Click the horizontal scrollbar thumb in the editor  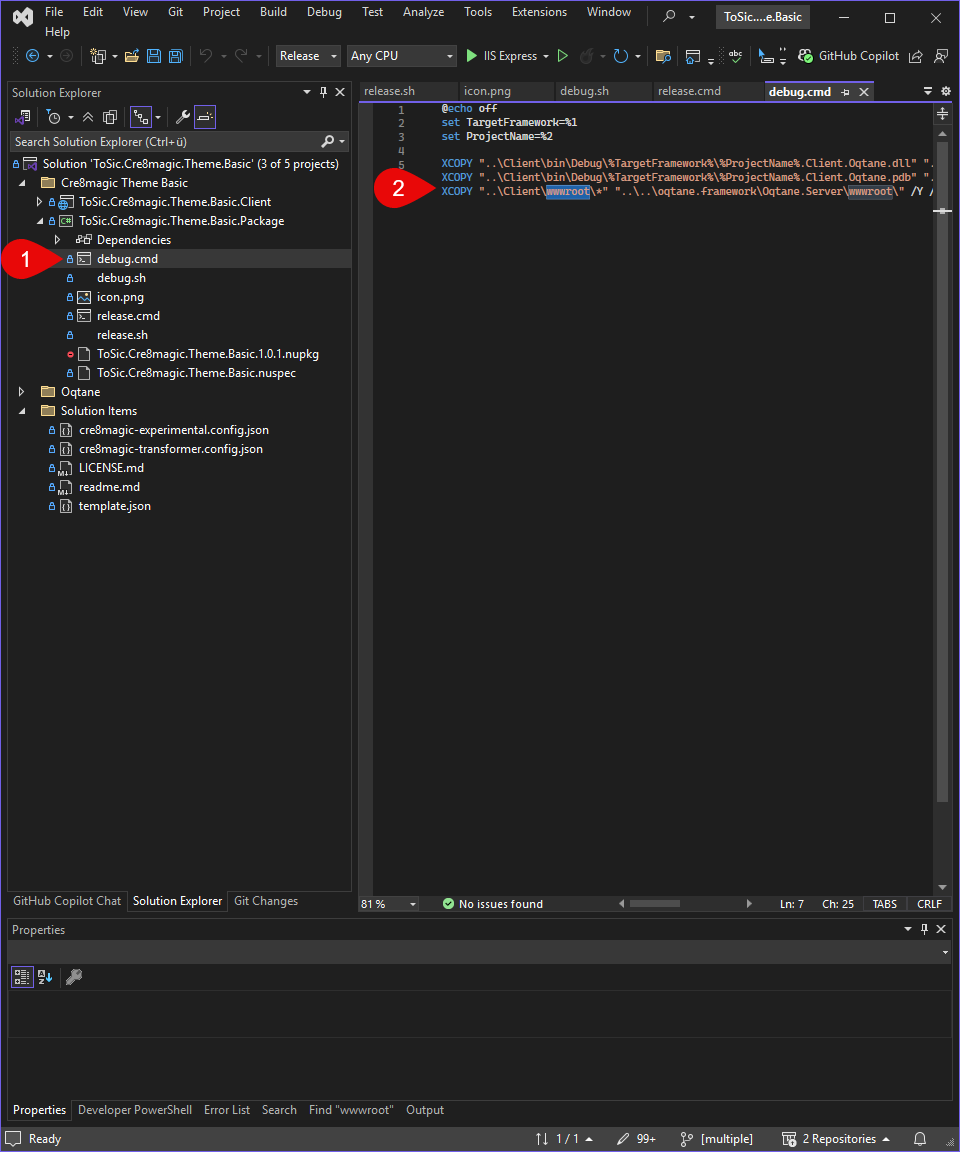[654, 904]
